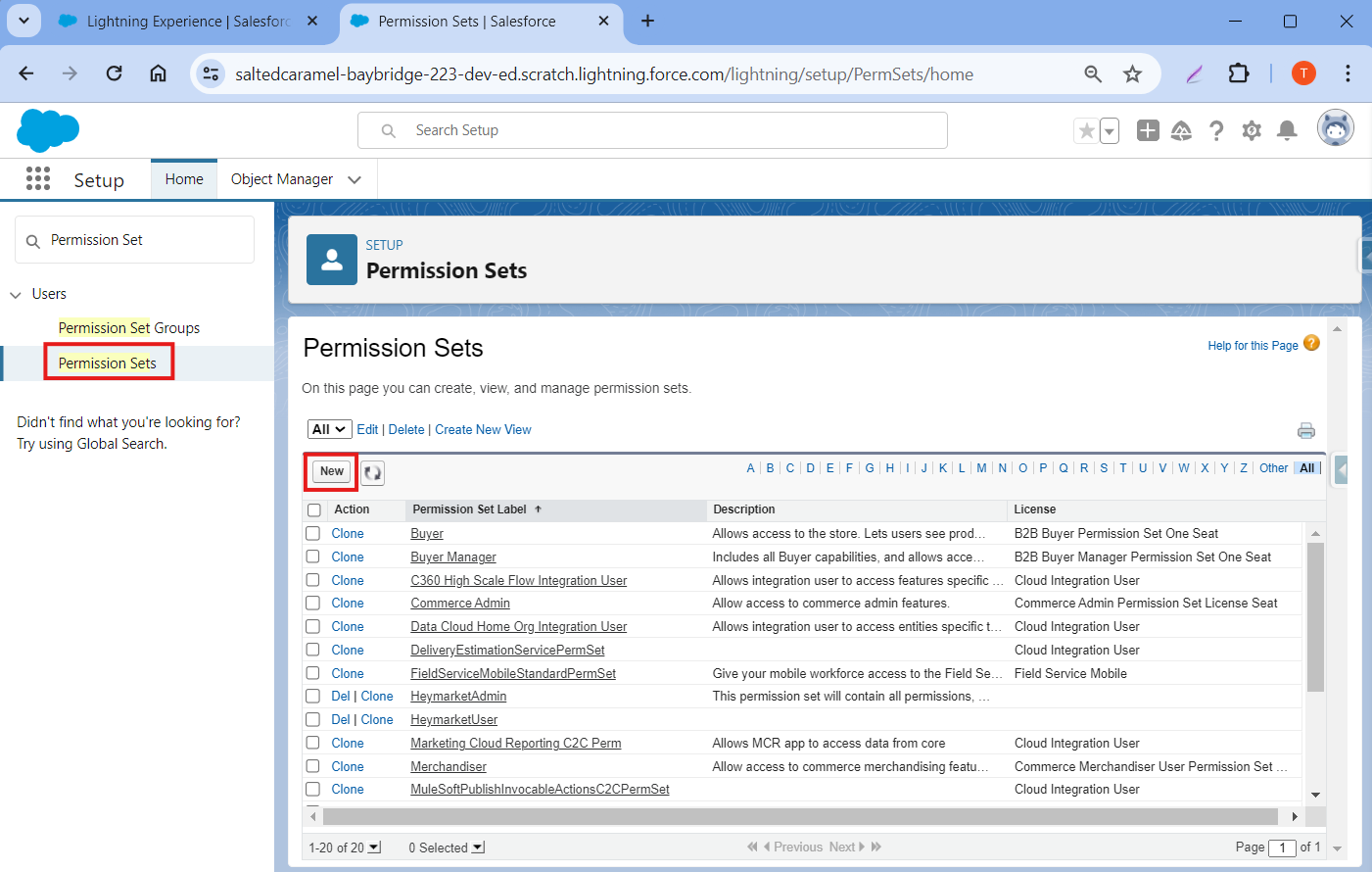The height and width of the screenshot is (872, 1372).
Task: Open the 1-20 of 20 records dropdown
Action: pyautogui.click(x=374, y=848)
